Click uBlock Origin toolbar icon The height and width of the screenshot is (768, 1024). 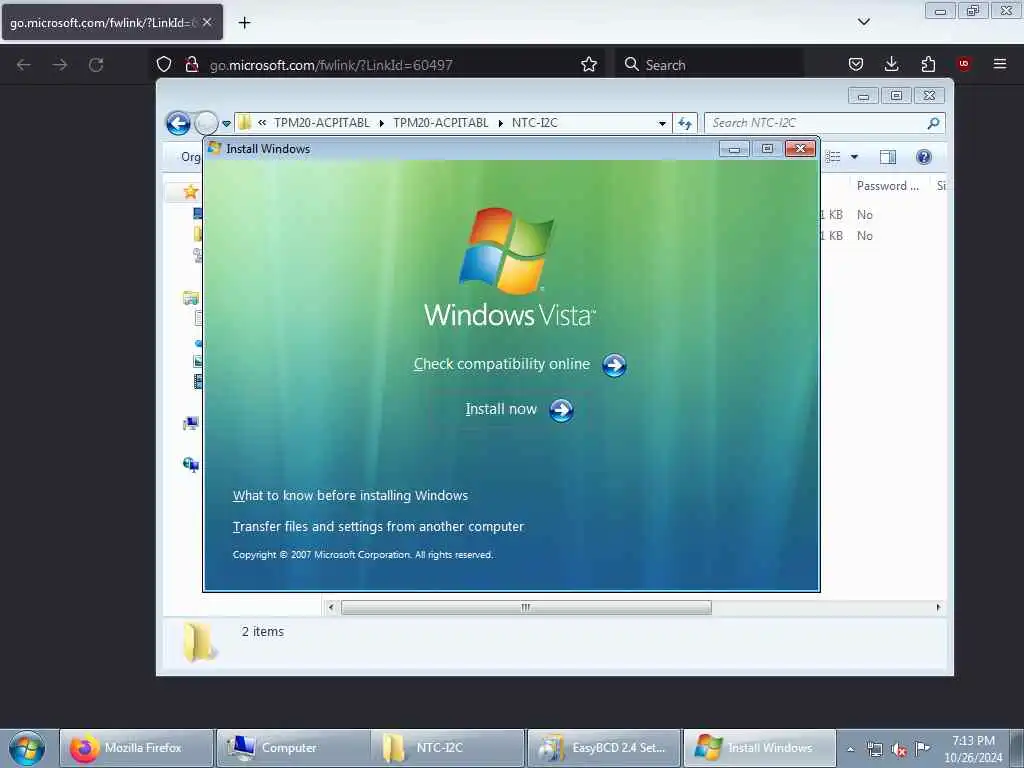(964, 64)
